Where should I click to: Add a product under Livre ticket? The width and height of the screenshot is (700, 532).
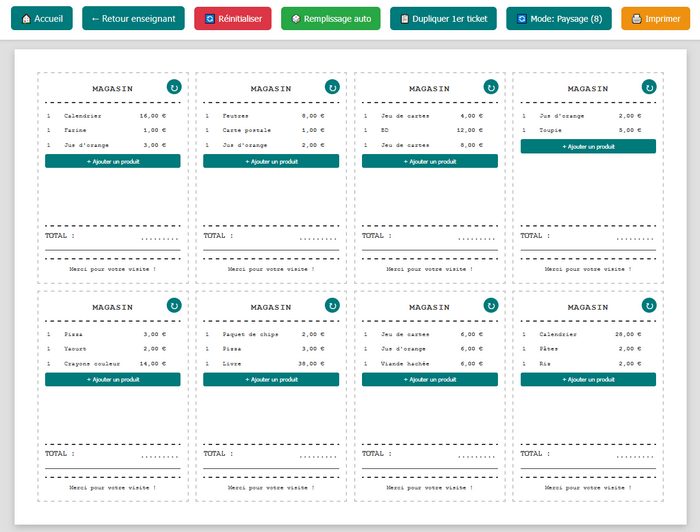click(271, 380)
